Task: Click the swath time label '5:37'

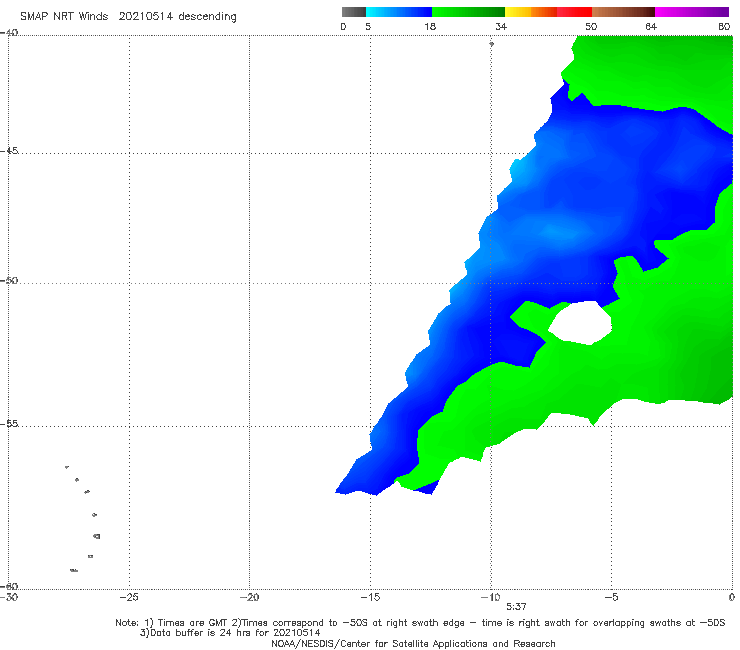Action: [516, 607]
